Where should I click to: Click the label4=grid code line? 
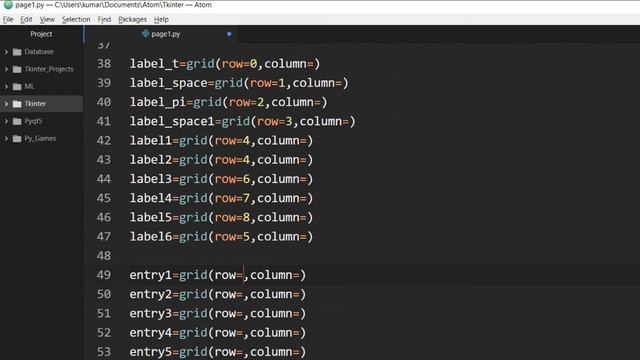click(221, 198)
